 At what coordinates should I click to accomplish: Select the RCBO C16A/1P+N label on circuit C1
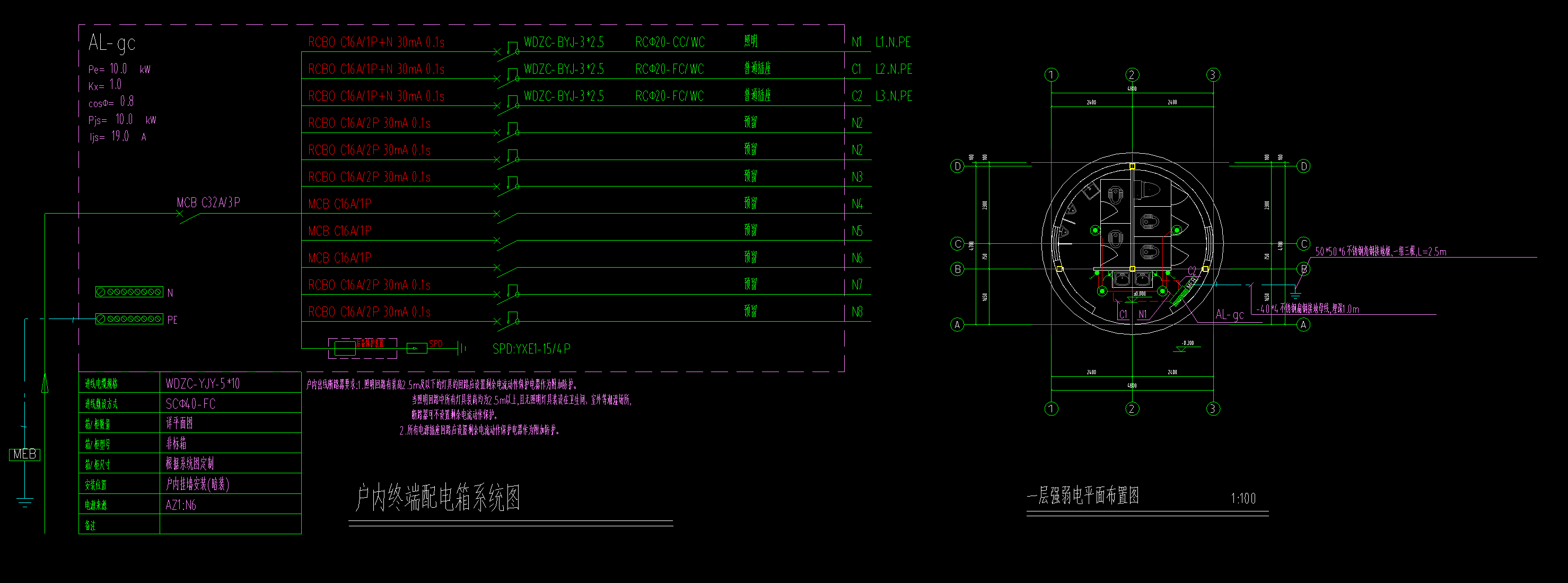coord(376,69)
